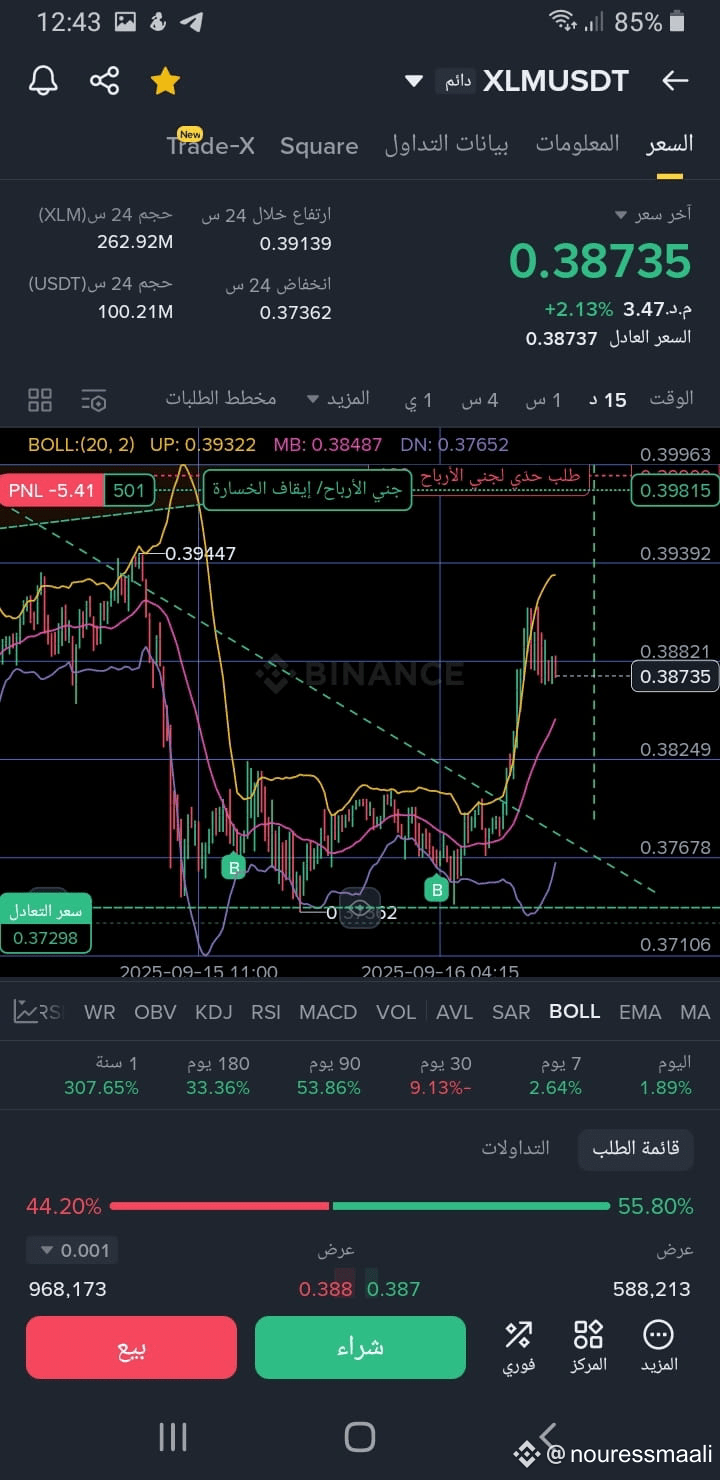Tap the buy/sell ratio bar
This screenshot has height=1480, width=720.
[360, 1206]
